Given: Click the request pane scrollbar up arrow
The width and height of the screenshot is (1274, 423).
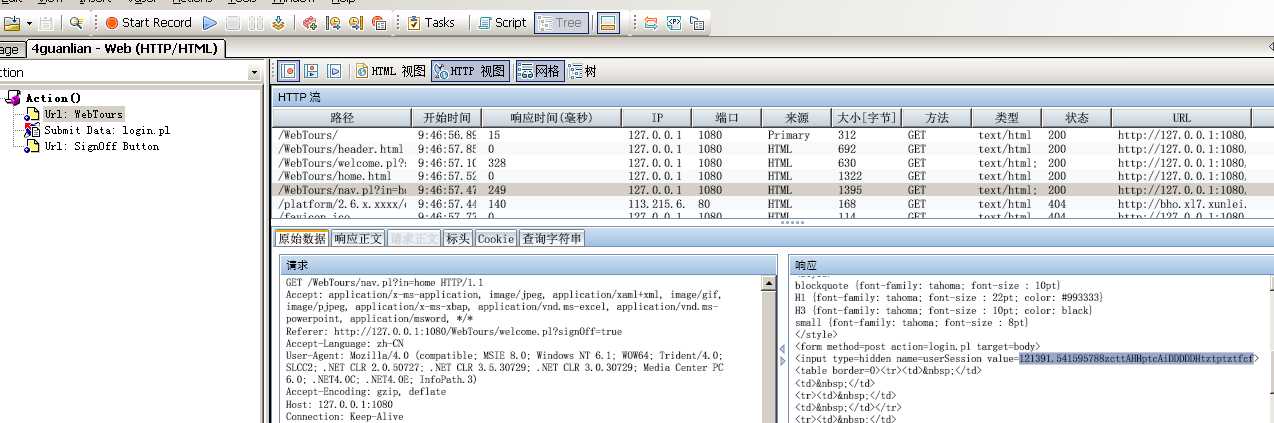Looking at the screenshot, I should click(769, 284).
